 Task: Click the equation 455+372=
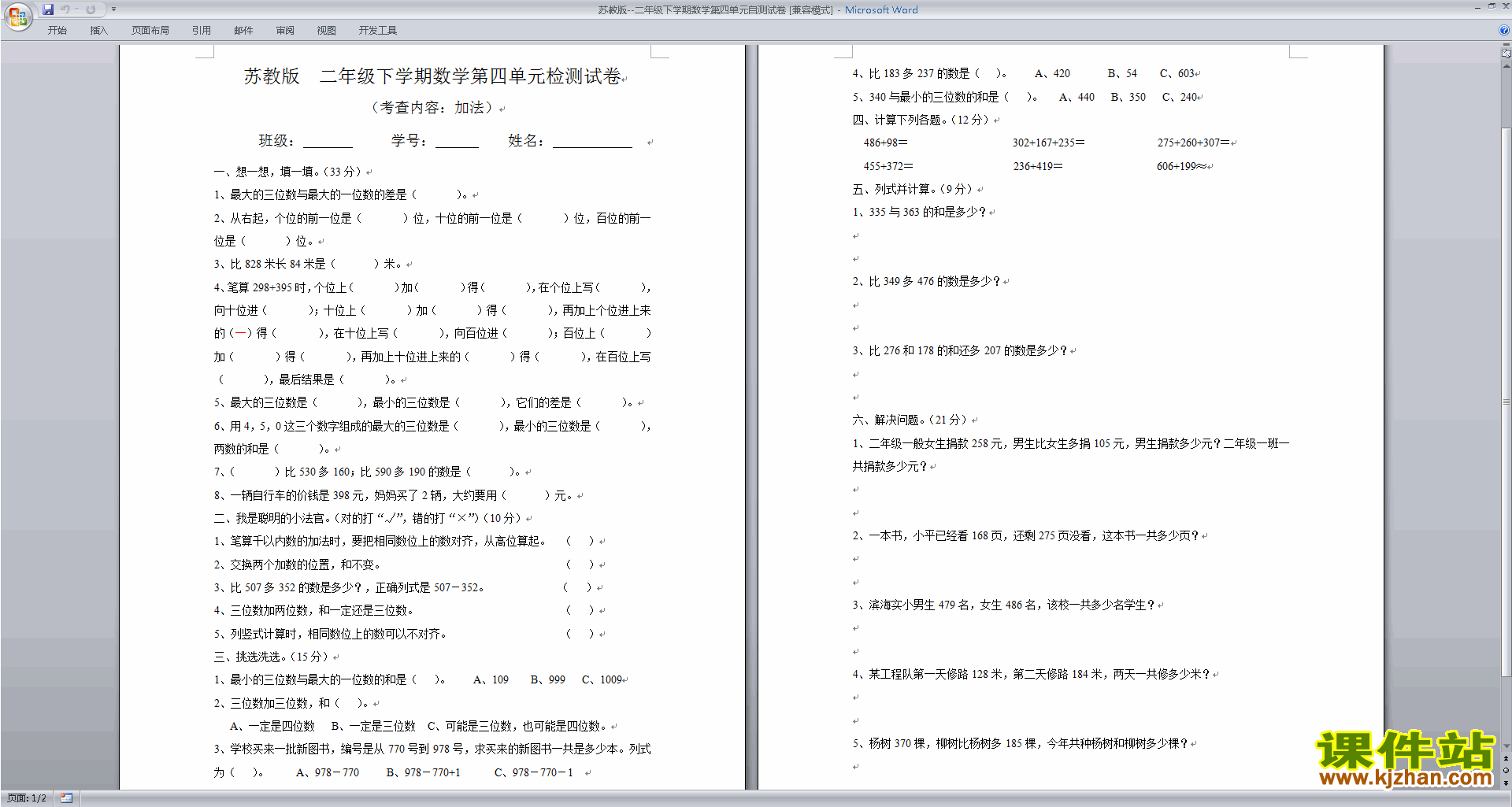click(x=888, y=166)
